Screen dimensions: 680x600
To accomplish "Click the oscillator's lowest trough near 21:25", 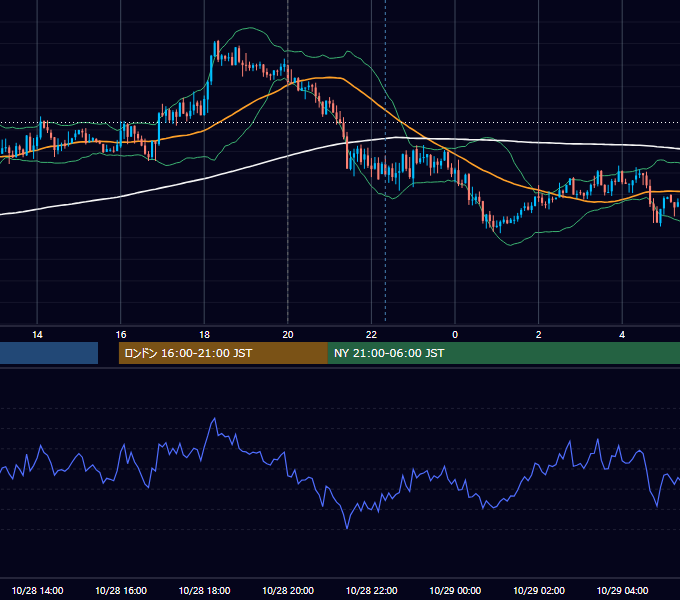I will pyautogui.click(x=347, y=528).
